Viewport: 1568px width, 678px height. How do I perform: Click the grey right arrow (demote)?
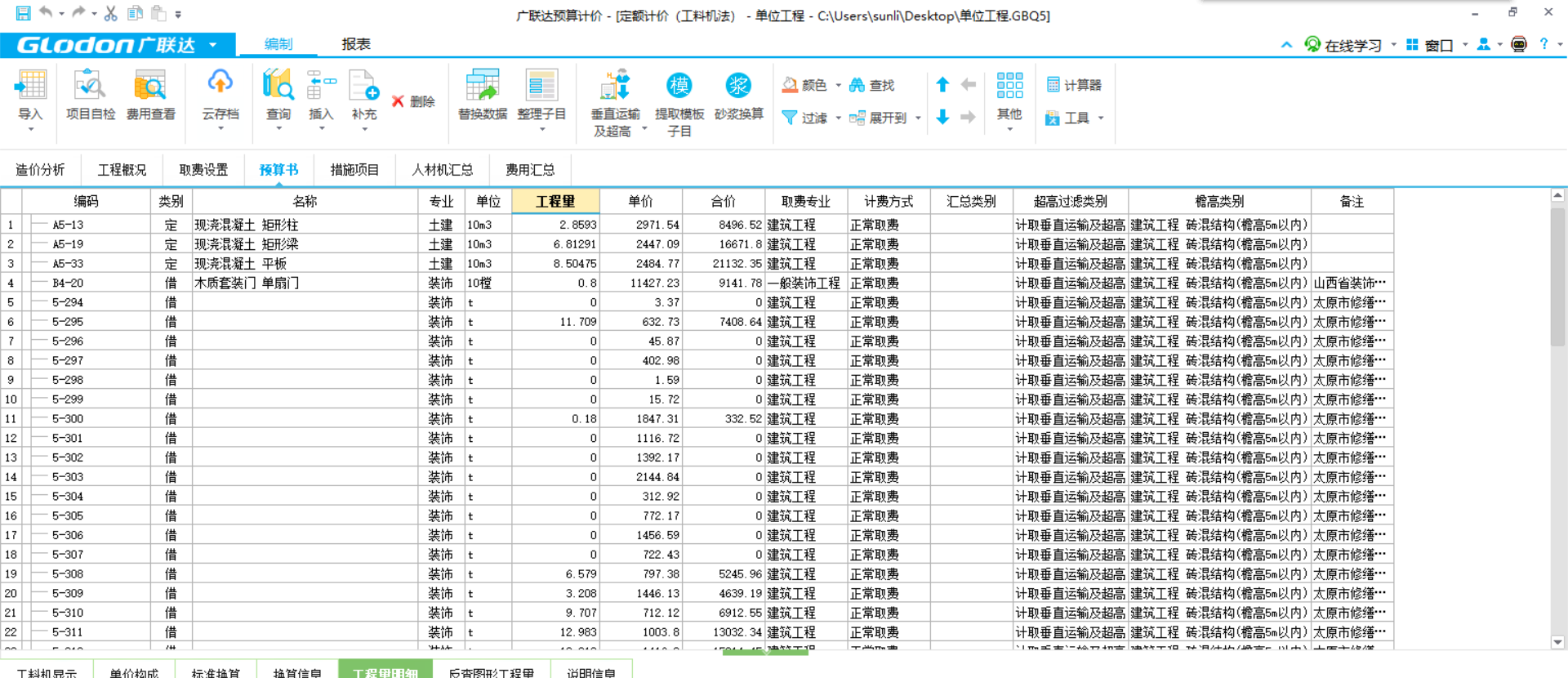tap(969, 117)
